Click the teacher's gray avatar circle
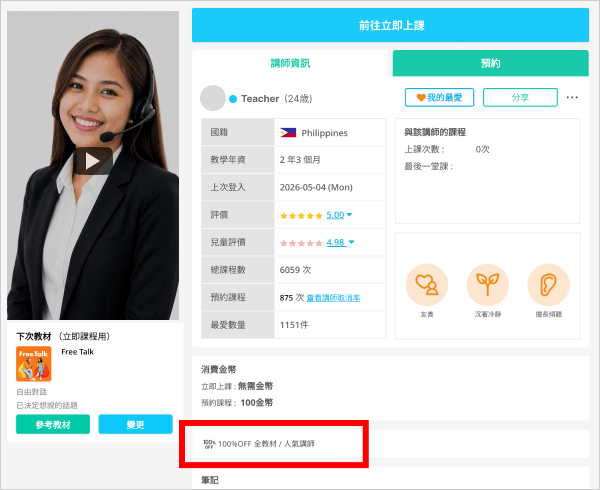This screenshot has width=600, height=490. tap(213, 98)
